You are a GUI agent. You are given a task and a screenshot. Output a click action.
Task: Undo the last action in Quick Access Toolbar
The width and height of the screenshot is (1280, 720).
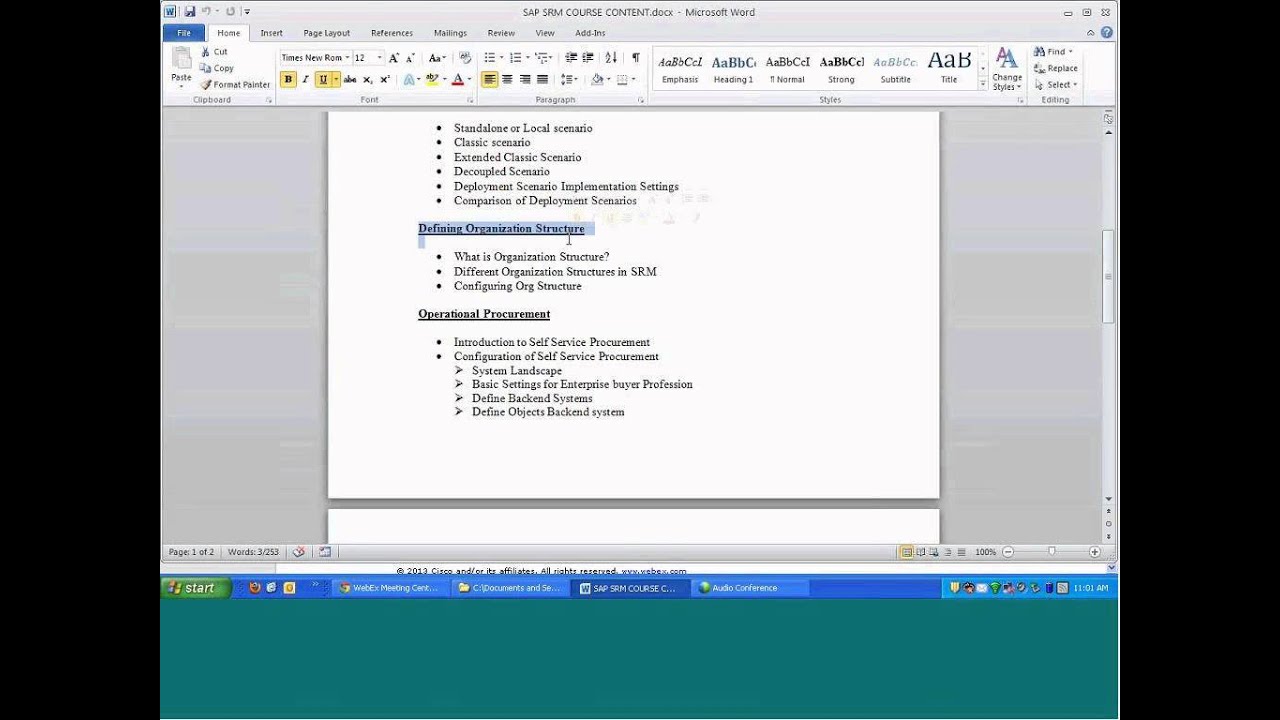[206, 12]
